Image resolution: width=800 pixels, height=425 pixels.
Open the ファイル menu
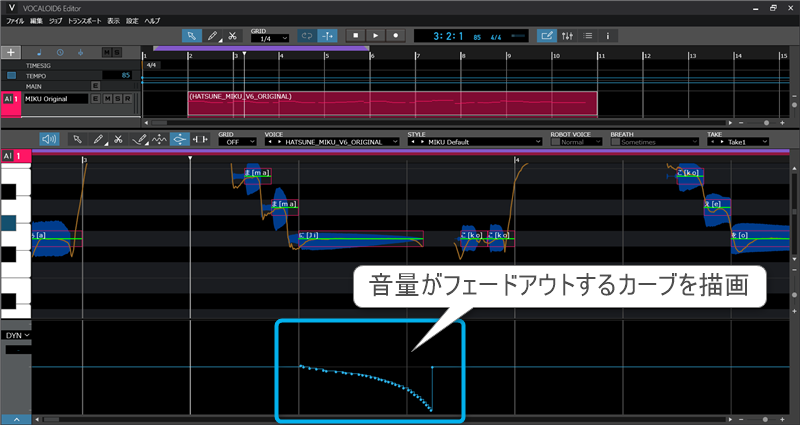[x=15, y=21]
